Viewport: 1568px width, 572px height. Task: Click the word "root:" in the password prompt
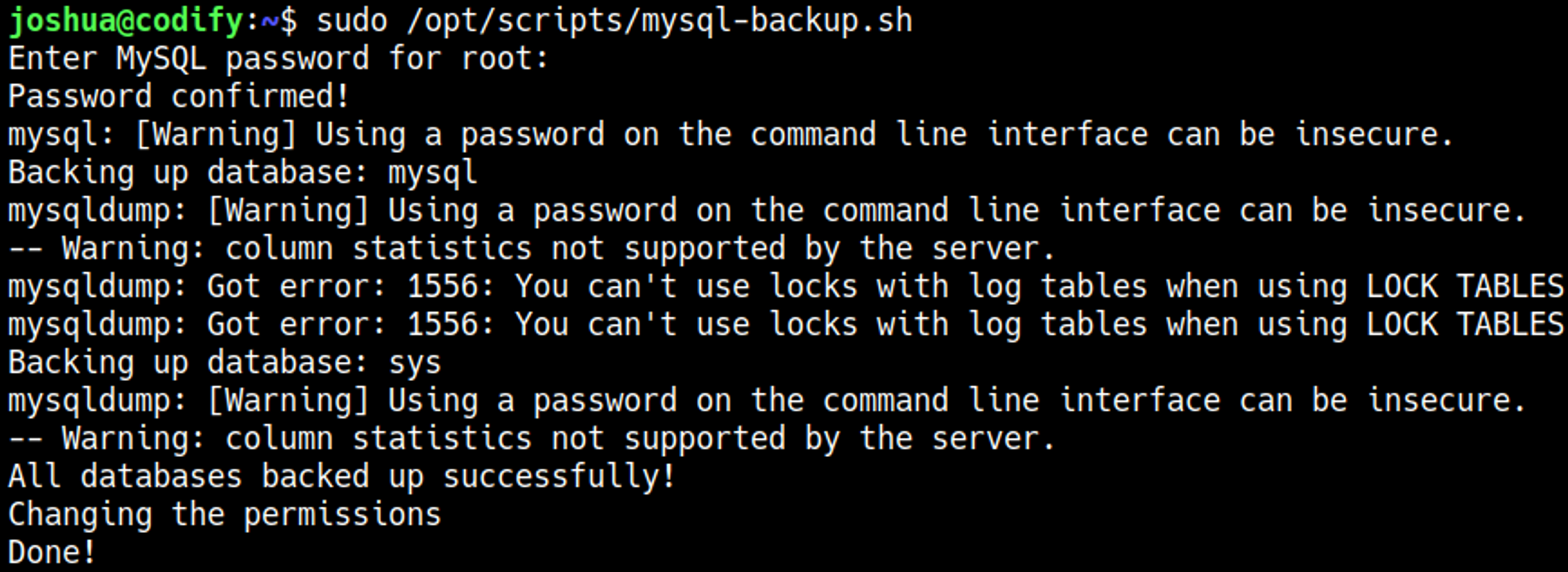[505, 60]
